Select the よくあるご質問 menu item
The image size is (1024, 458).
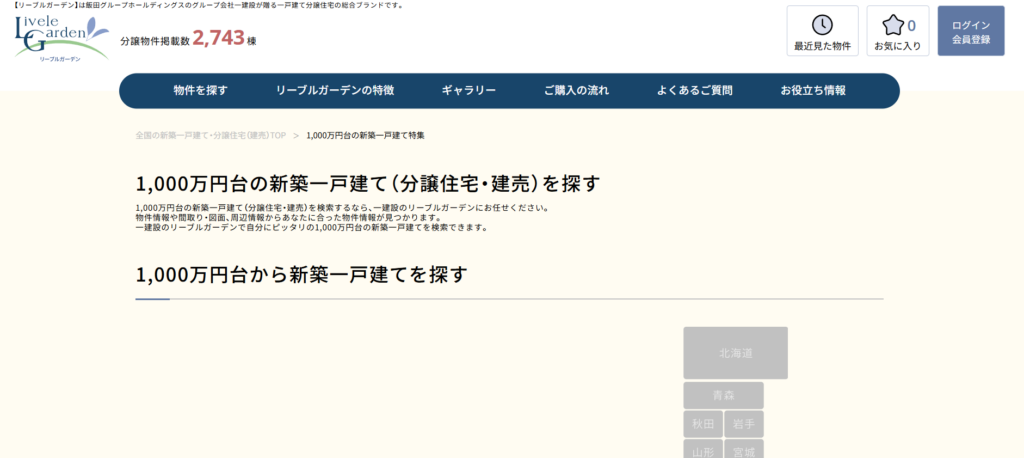(x=694, y=91)
